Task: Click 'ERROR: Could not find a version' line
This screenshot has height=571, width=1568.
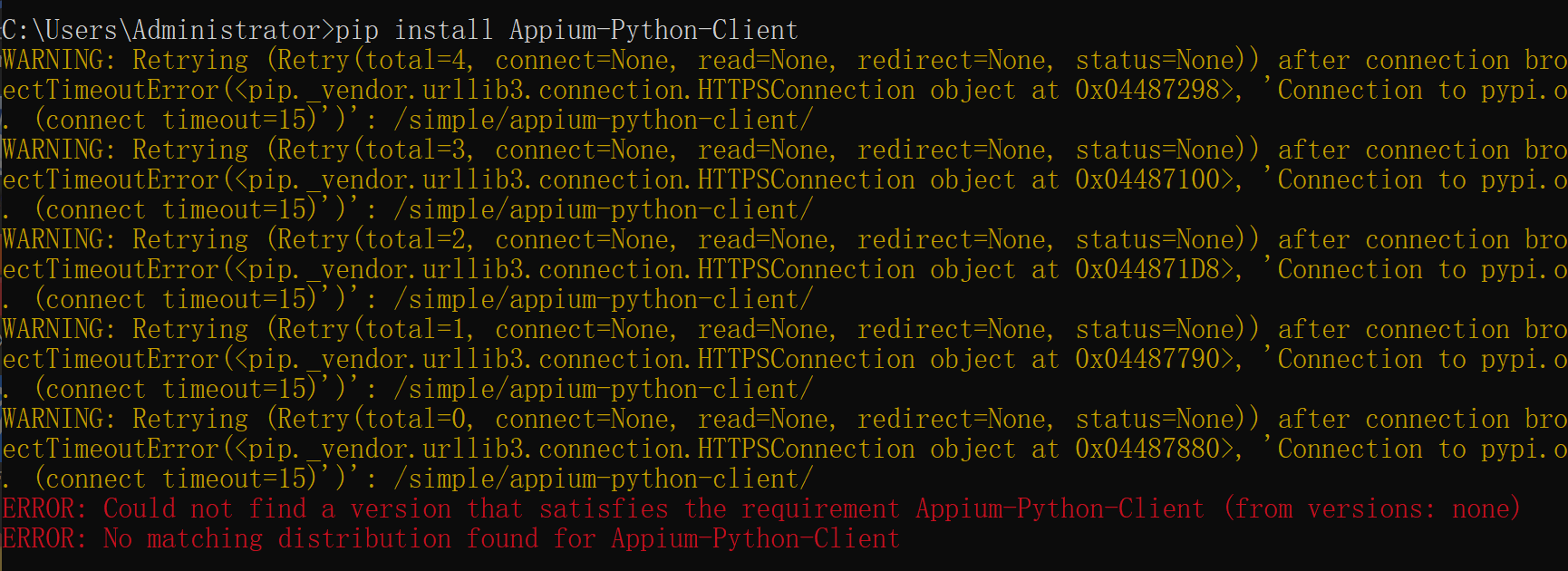Action: pyautogui.click(x=761, y=509)
